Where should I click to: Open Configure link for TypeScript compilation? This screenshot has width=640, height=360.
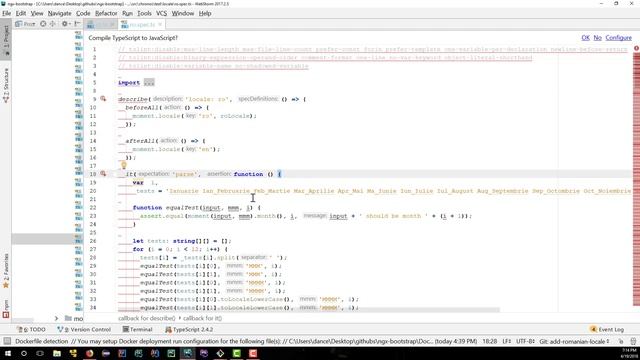pyautogui.click(x=618, y=38)
